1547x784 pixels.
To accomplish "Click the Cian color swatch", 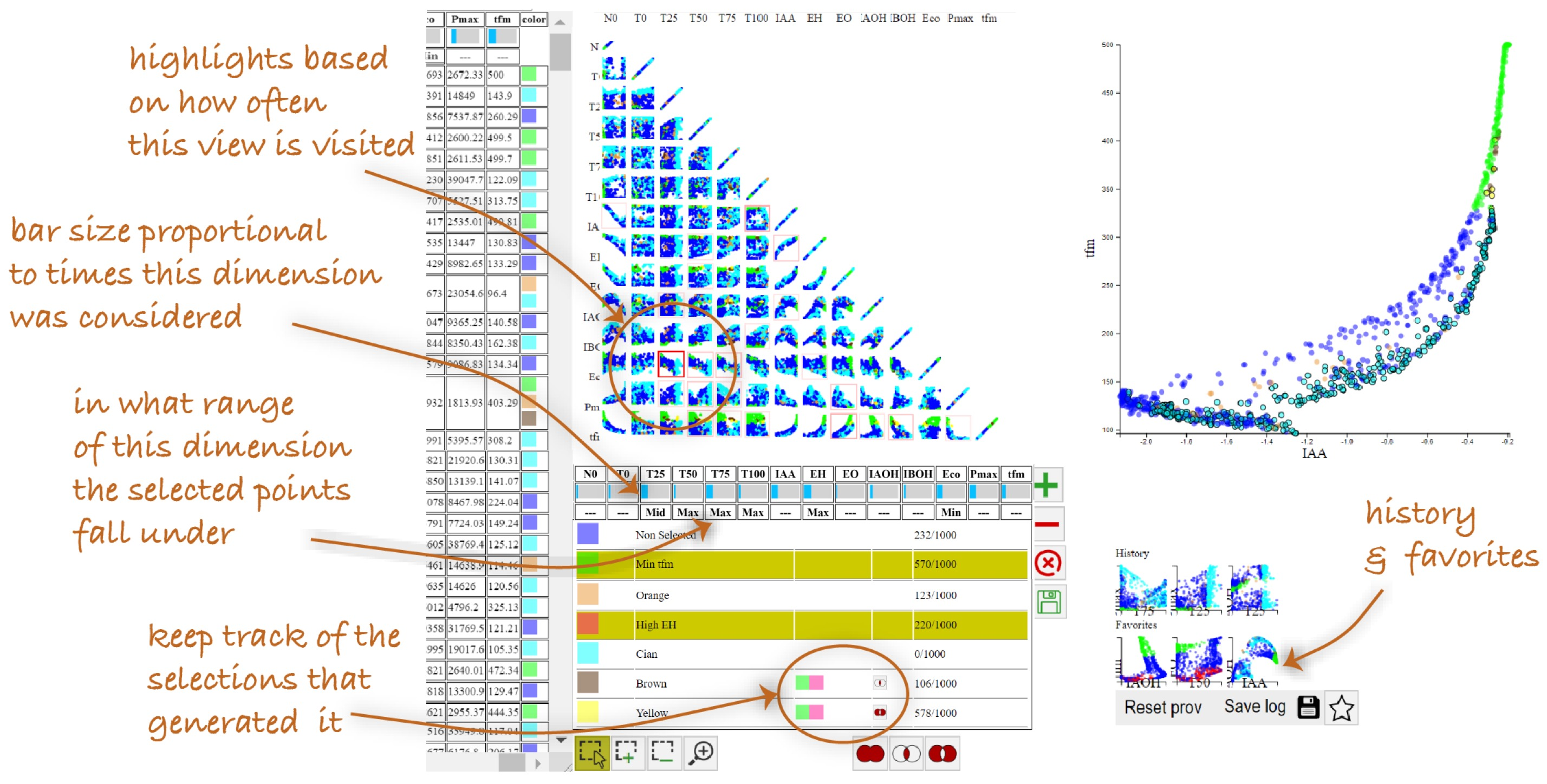I will (588, 654).
